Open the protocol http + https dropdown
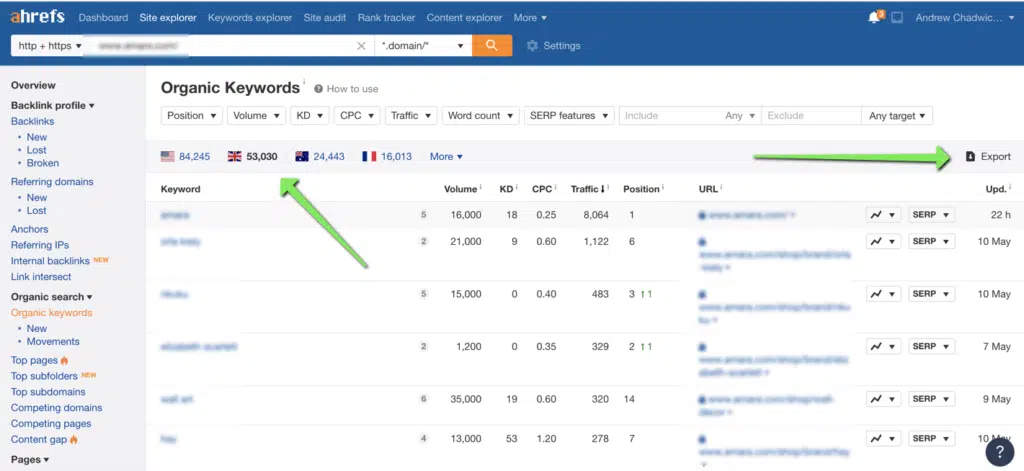Viewport: 1024px width, 471px height. coord(50,46)
